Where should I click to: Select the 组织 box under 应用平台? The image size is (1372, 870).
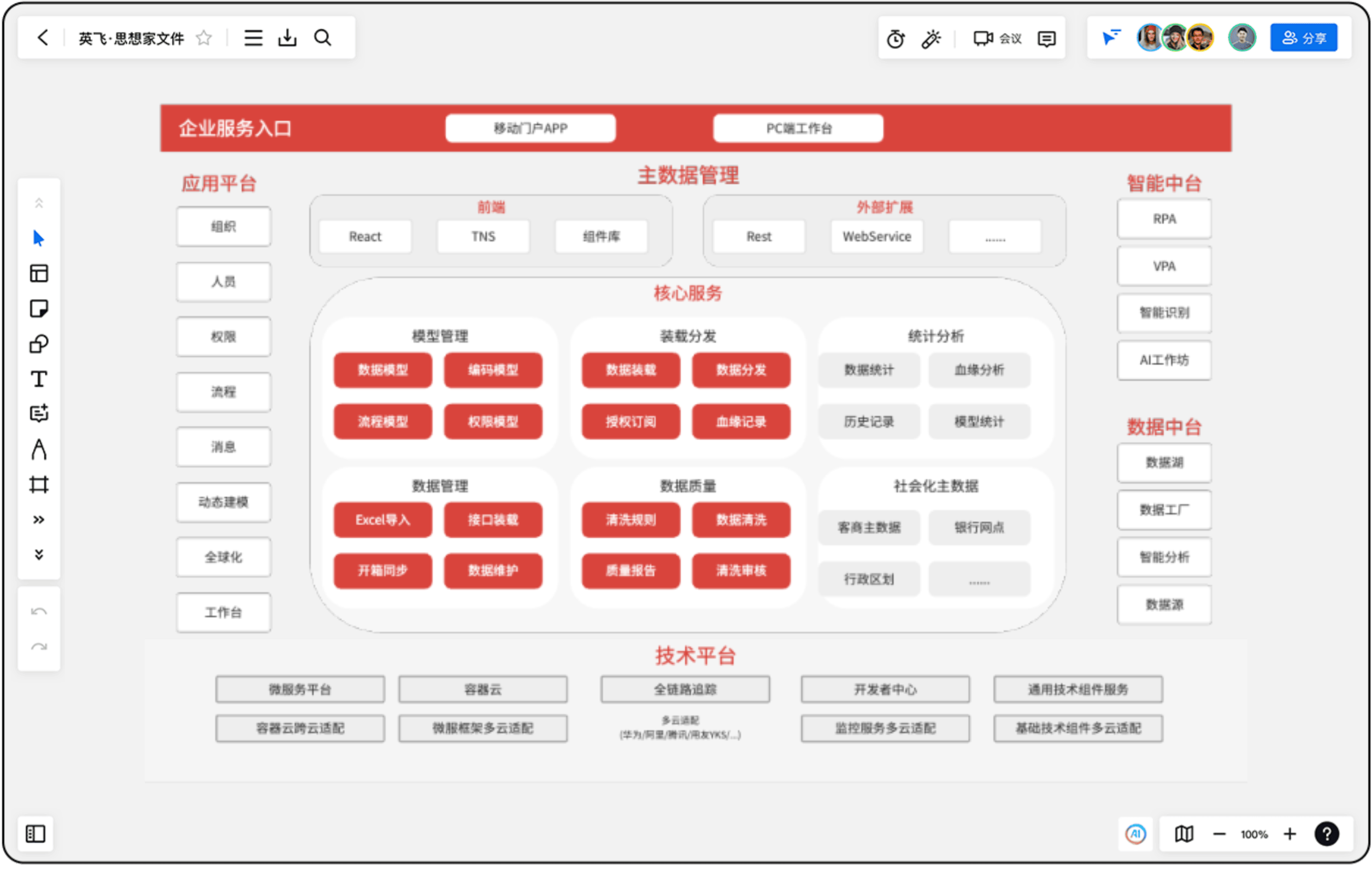pos(223,227)
